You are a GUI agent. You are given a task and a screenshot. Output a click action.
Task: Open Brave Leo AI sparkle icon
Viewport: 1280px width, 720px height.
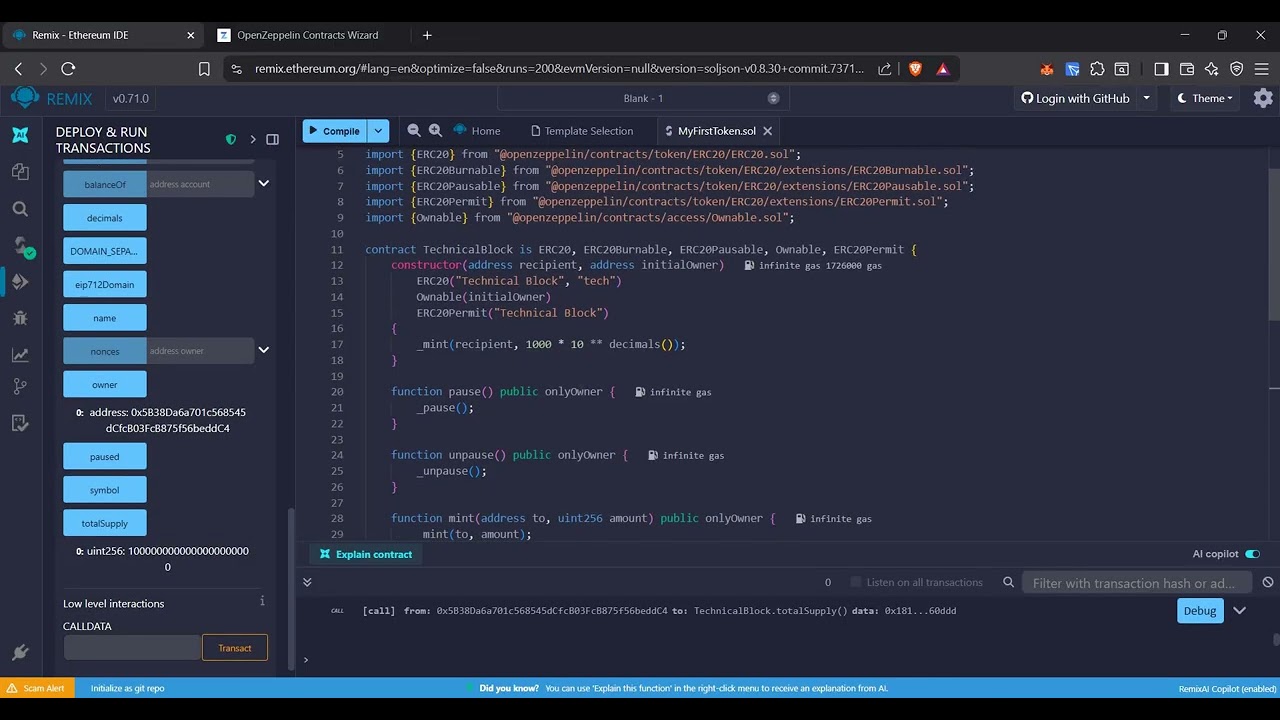pyautogui.click(x=1212, y=69)
